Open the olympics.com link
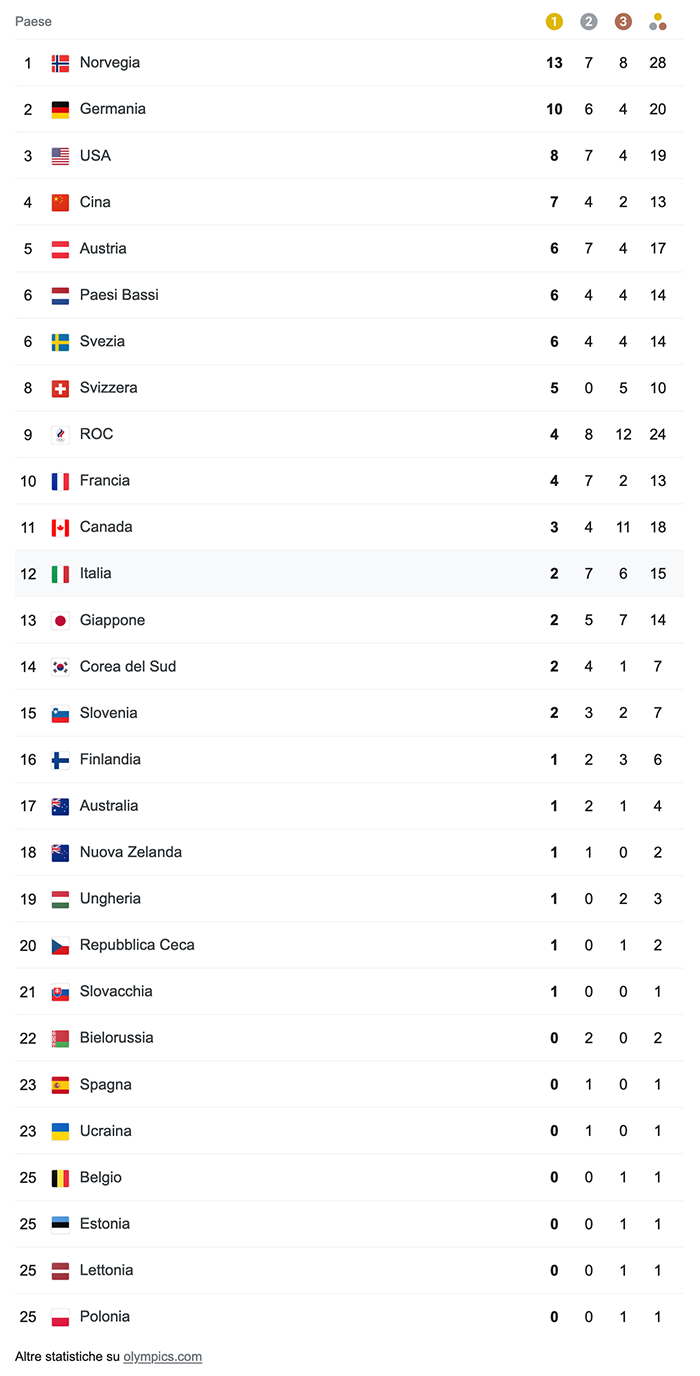The height and width of the screenshot is (1376, 700). [162, 1357]
